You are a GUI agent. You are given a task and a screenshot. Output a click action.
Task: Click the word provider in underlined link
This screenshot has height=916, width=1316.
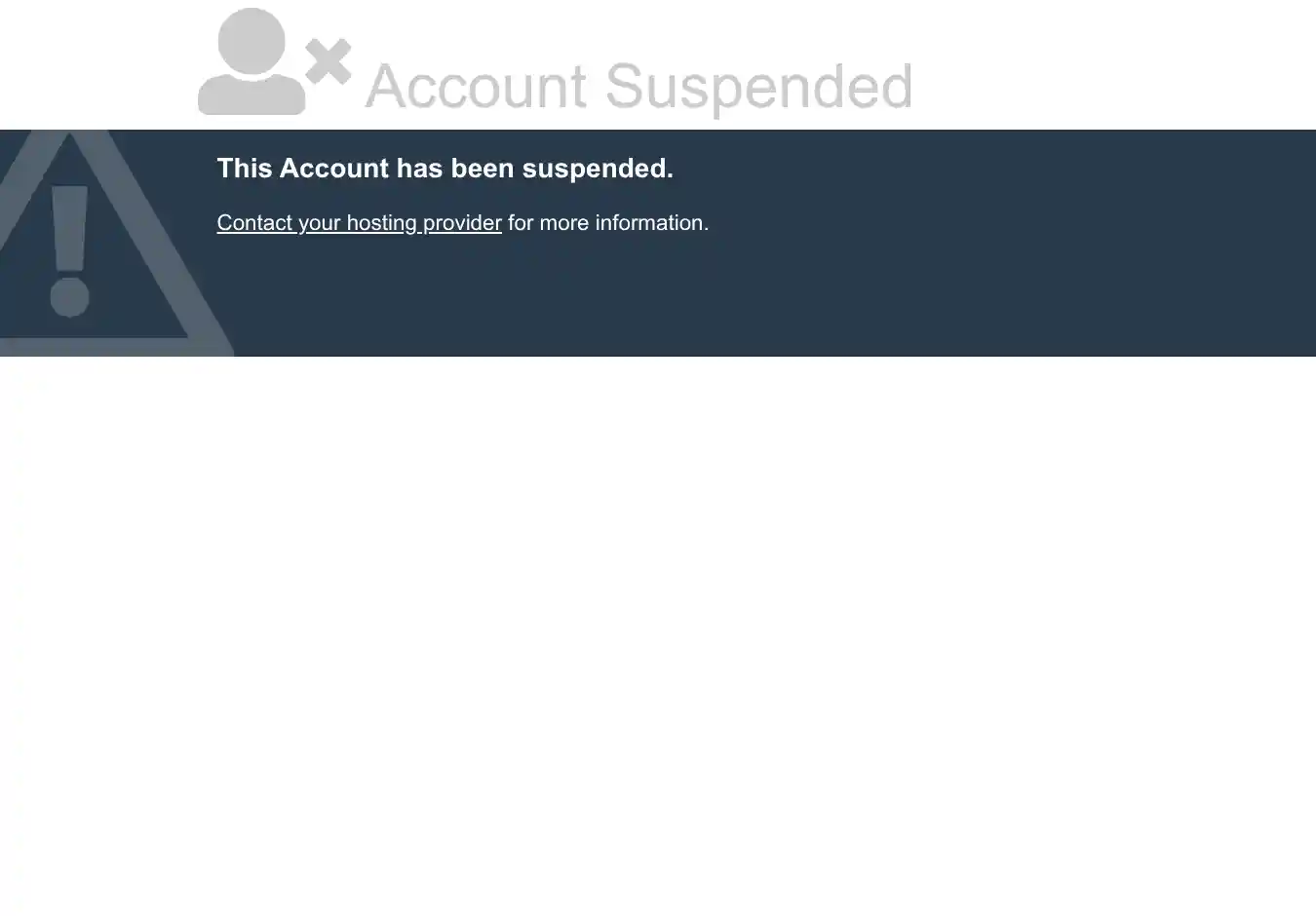[462, 223]
